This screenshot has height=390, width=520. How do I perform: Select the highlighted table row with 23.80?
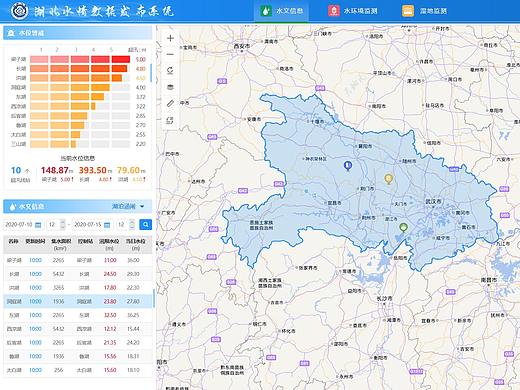[77, 301]
